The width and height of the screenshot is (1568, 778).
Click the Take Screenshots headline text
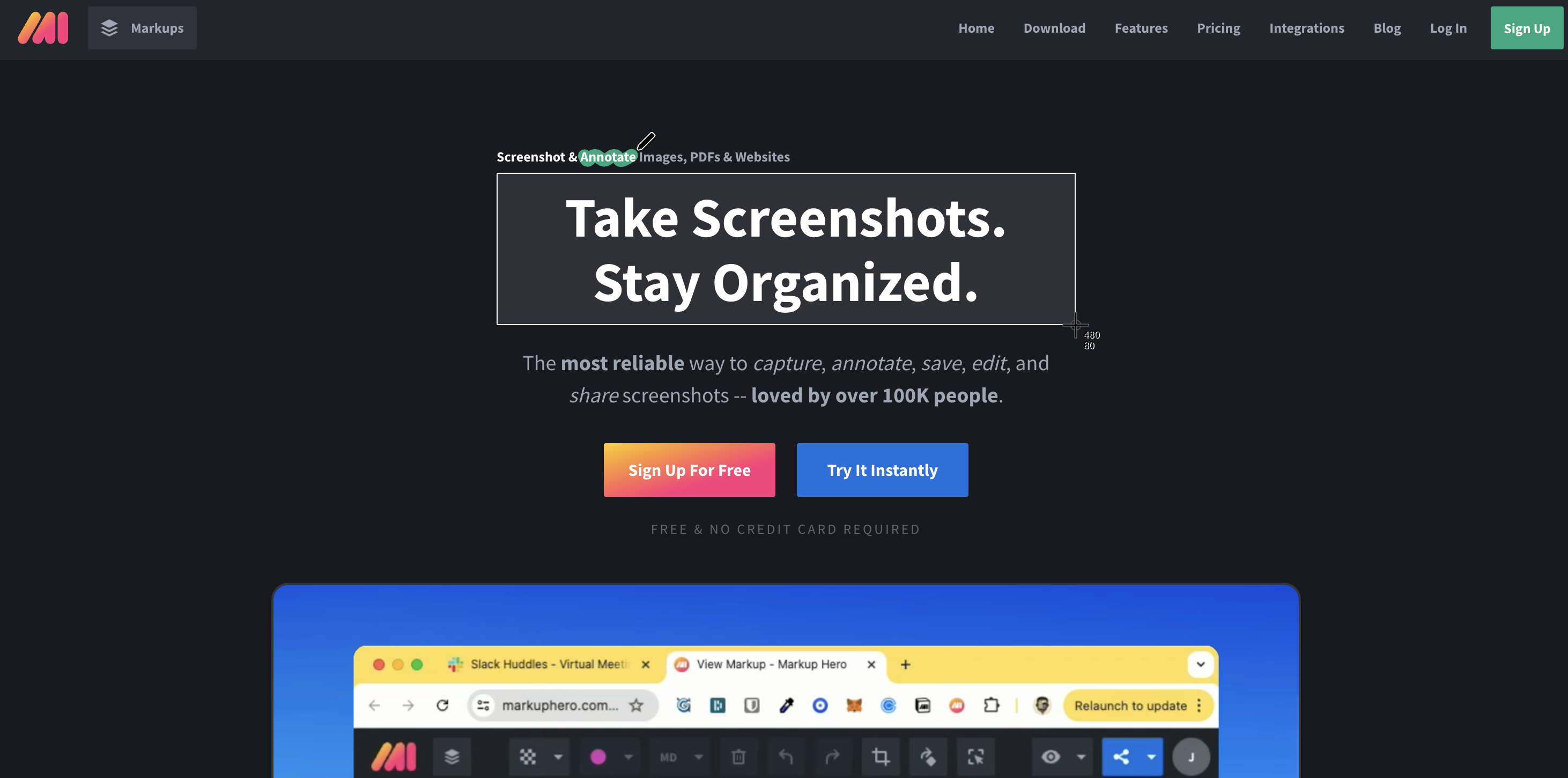[x=785, y=218]
